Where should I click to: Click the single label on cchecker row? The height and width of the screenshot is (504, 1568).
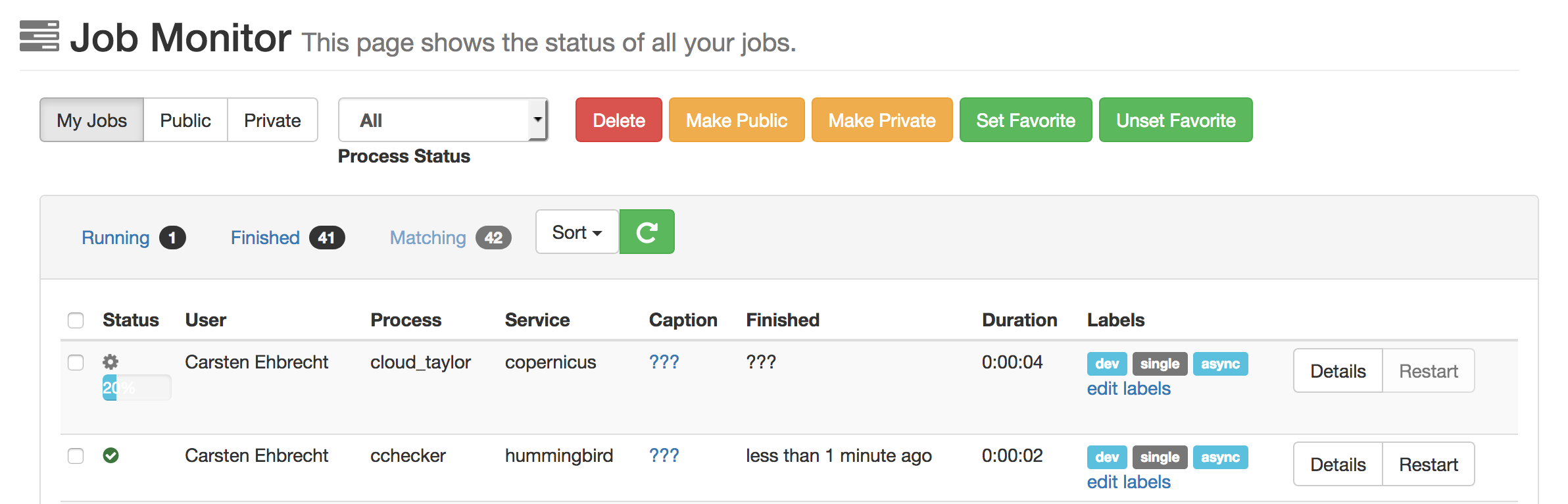1160,457
